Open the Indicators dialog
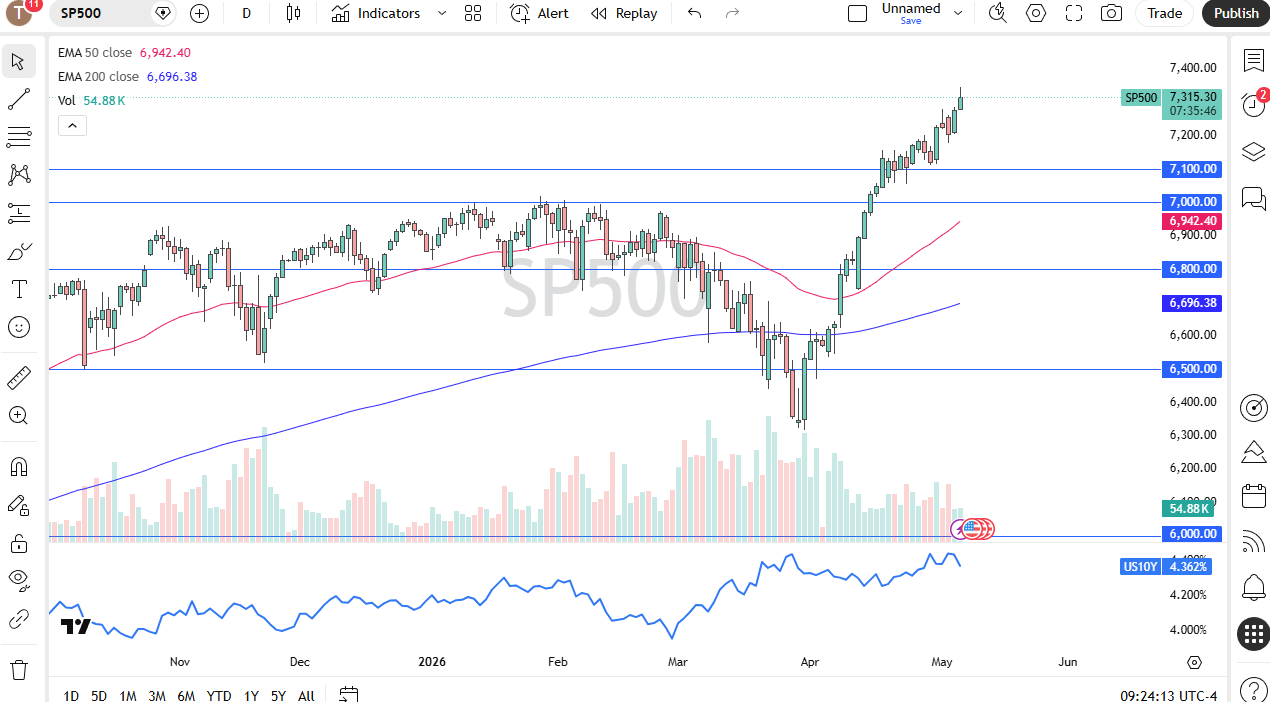The image size is (1270, 702). [376, 13]
